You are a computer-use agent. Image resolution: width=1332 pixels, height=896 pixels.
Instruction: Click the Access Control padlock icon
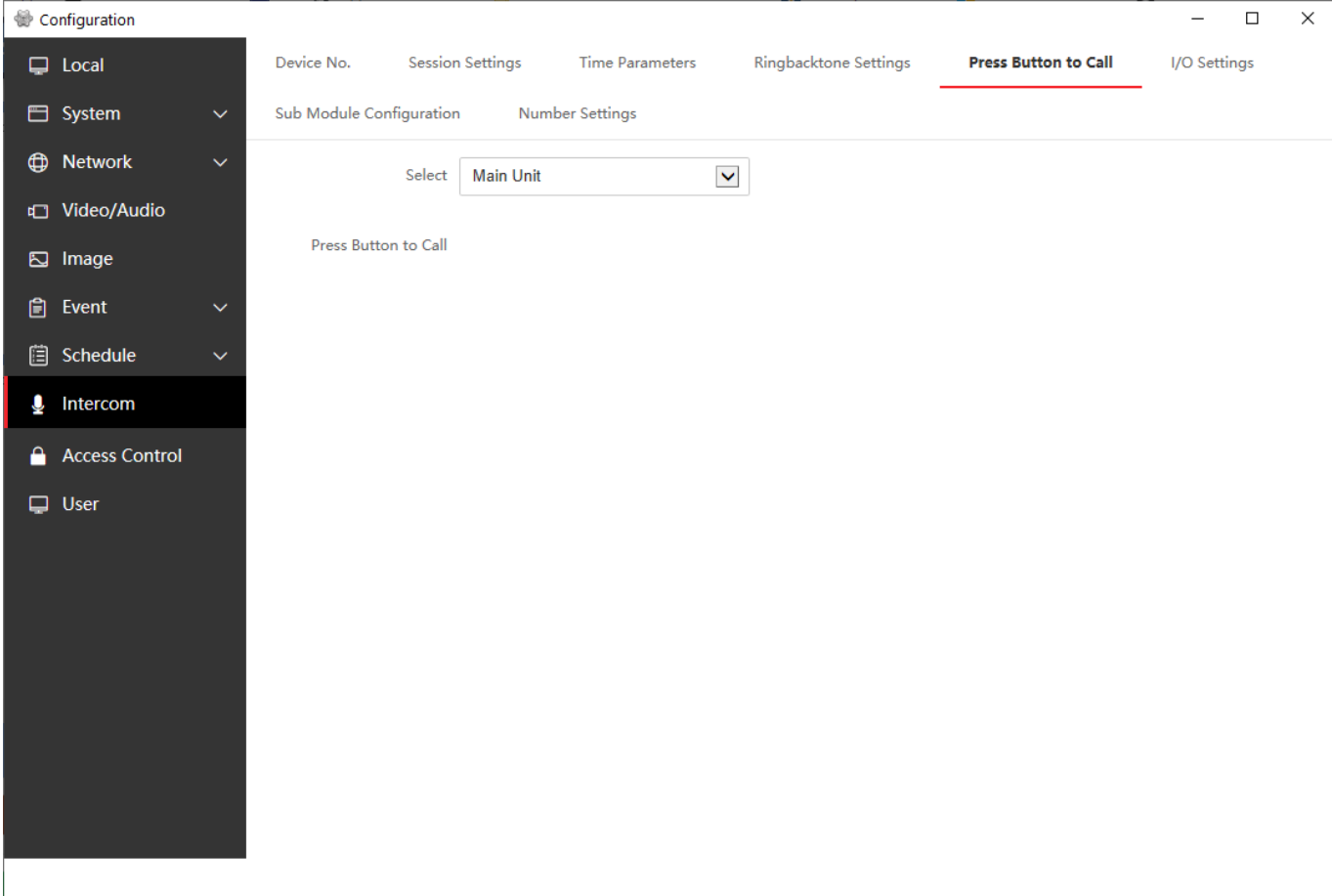pos(38,456)
